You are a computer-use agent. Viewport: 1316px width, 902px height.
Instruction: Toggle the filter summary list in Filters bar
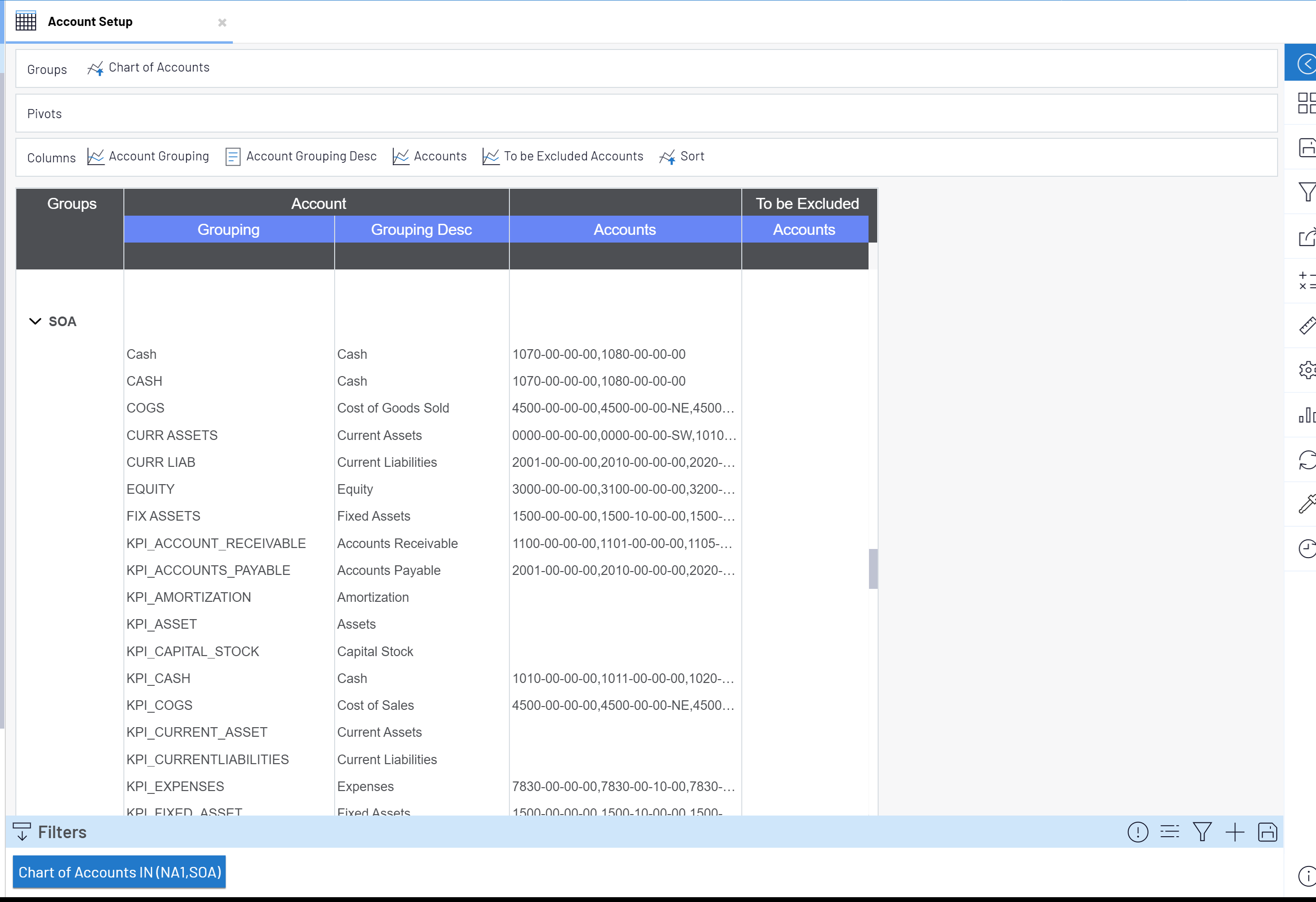pyautogui.click(x=1170, y=832)
